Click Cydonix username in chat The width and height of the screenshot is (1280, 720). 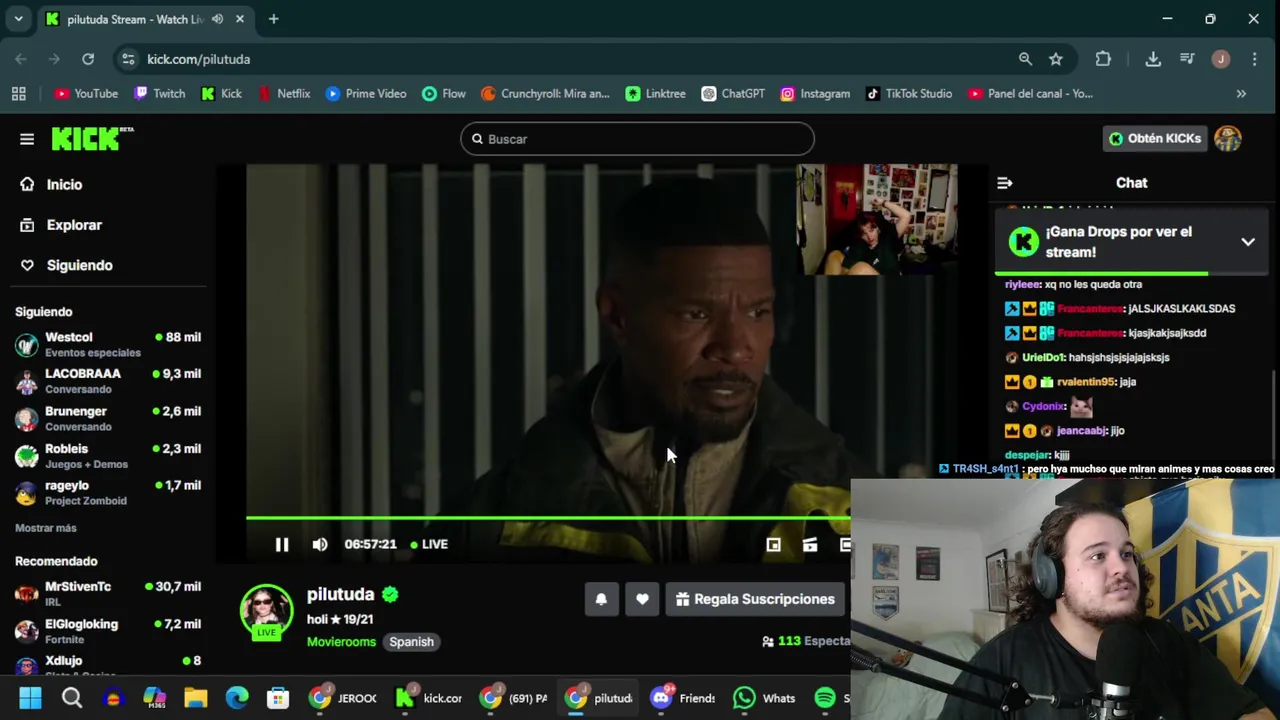click(1042, 406)
